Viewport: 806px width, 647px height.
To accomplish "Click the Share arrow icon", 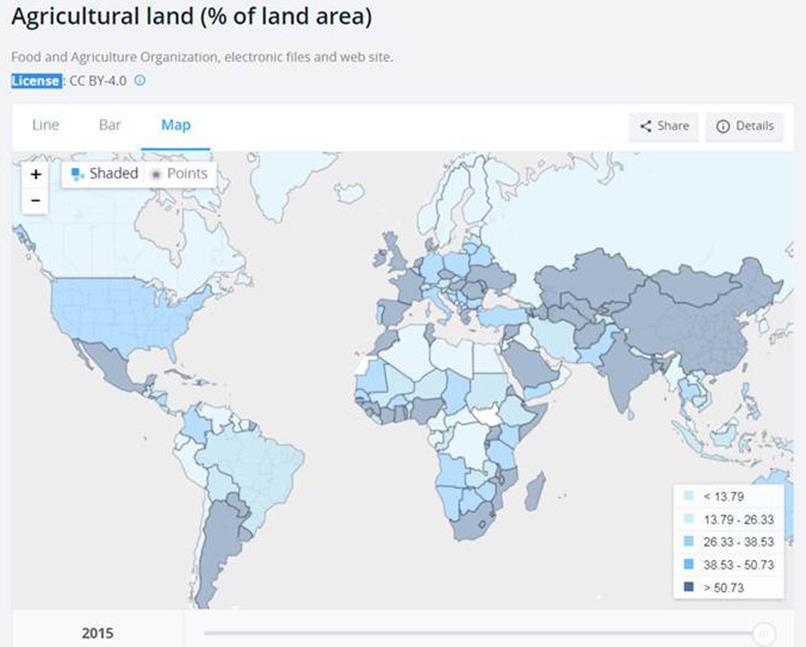I will (646, 126).
